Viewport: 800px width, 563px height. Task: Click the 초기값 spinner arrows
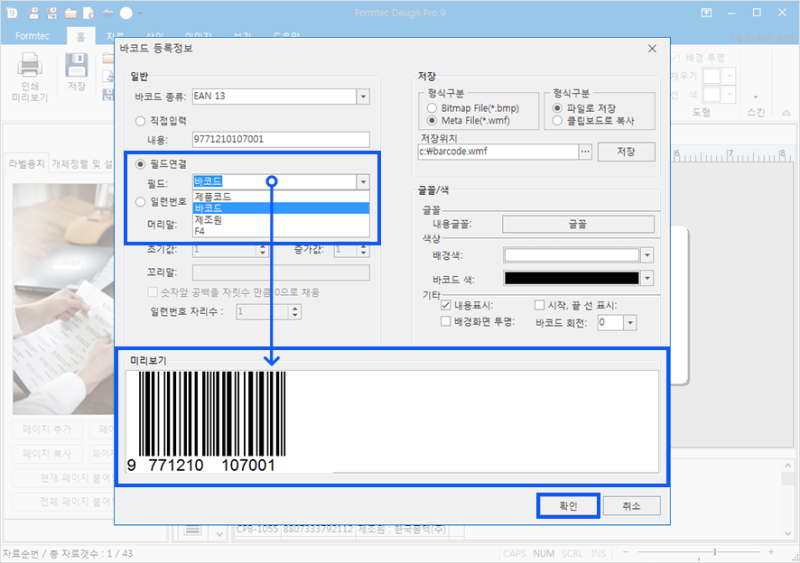click(x=262, y=250)
